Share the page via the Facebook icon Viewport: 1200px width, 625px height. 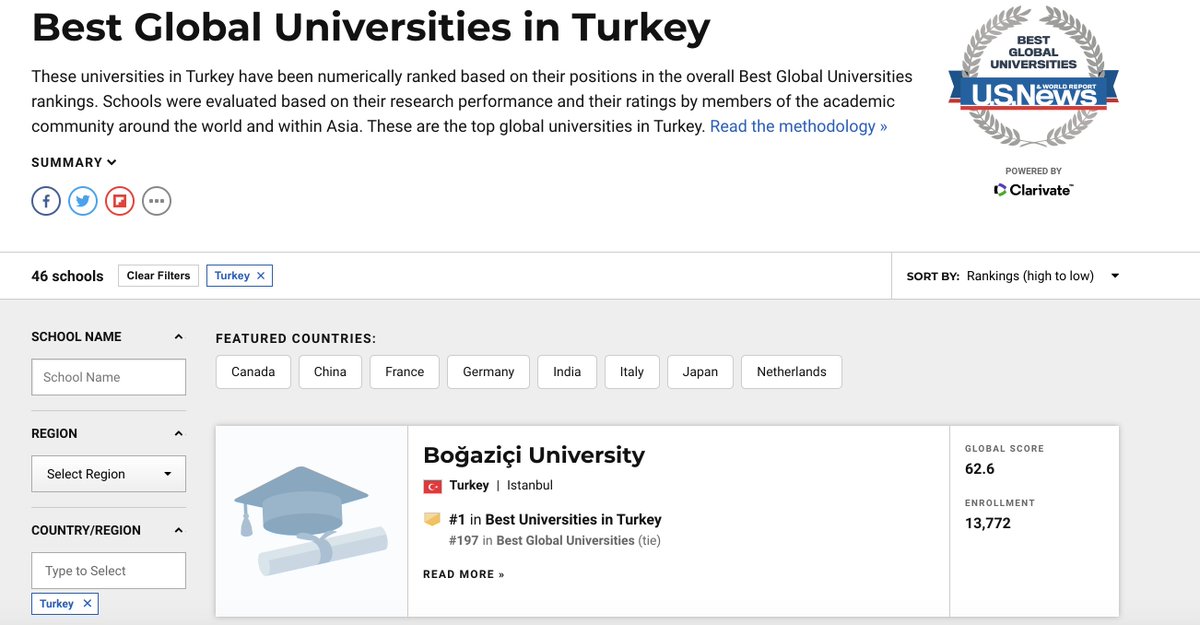pyautogui.click(x=46, y=200)
